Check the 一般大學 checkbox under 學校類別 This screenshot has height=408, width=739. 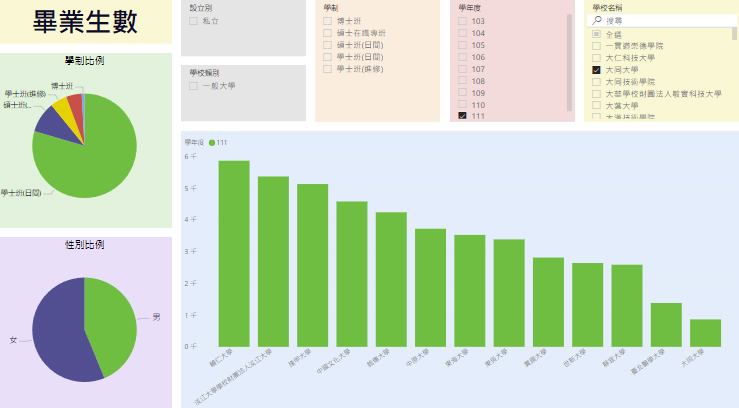coord(193,86)
